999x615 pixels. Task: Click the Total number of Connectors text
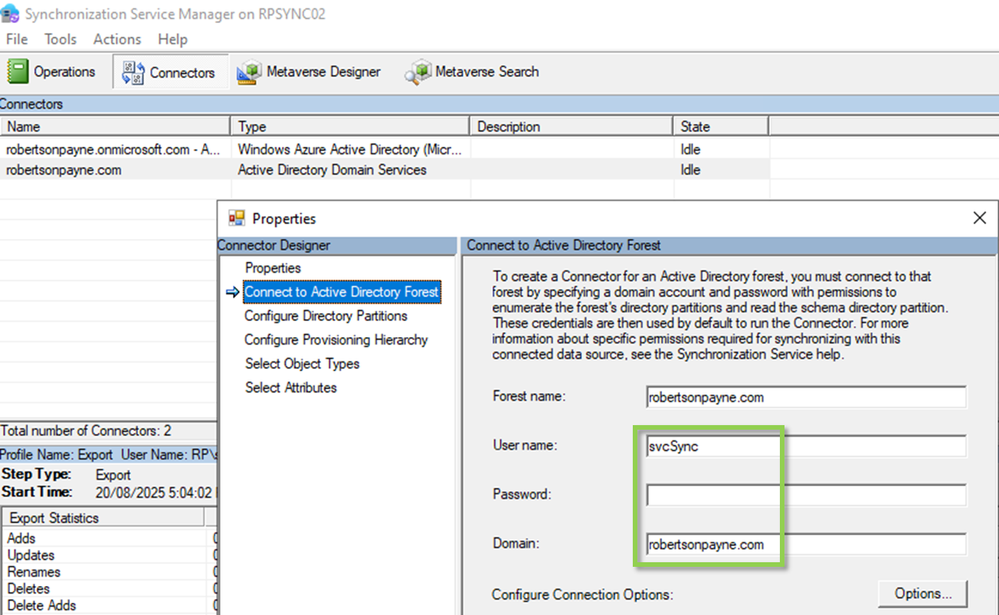tap(86, 431)
